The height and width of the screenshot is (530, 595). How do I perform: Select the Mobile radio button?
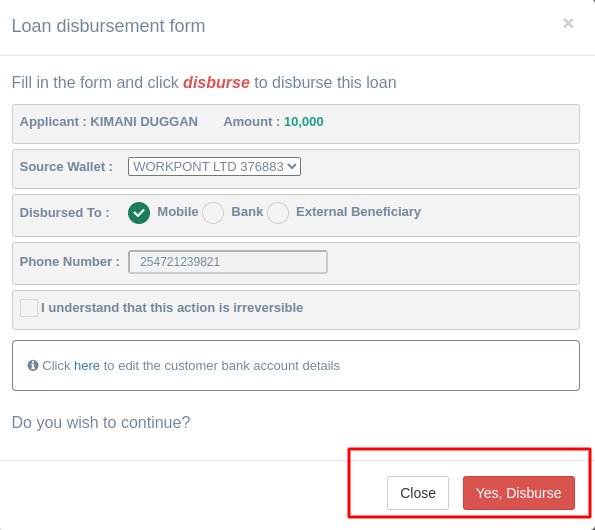[139, 213]
